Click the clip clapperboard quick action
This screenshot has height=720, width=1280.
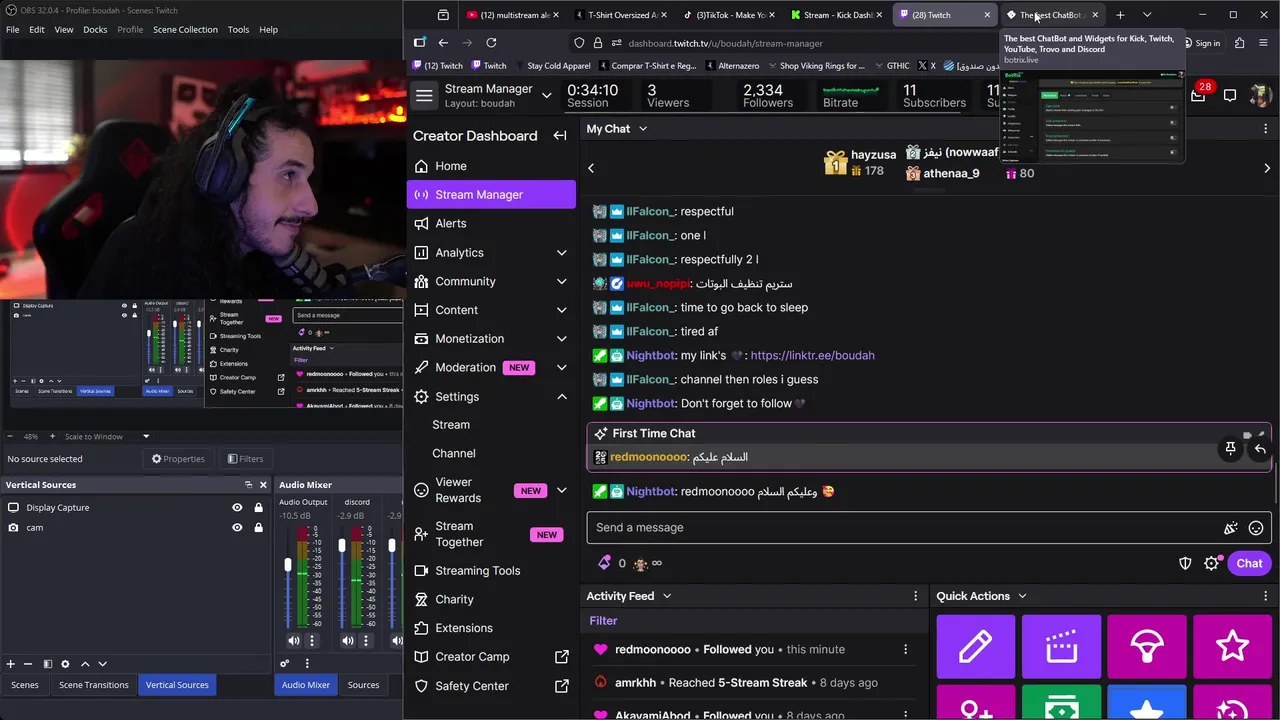pyautogui.click(x=1061, y=647)
